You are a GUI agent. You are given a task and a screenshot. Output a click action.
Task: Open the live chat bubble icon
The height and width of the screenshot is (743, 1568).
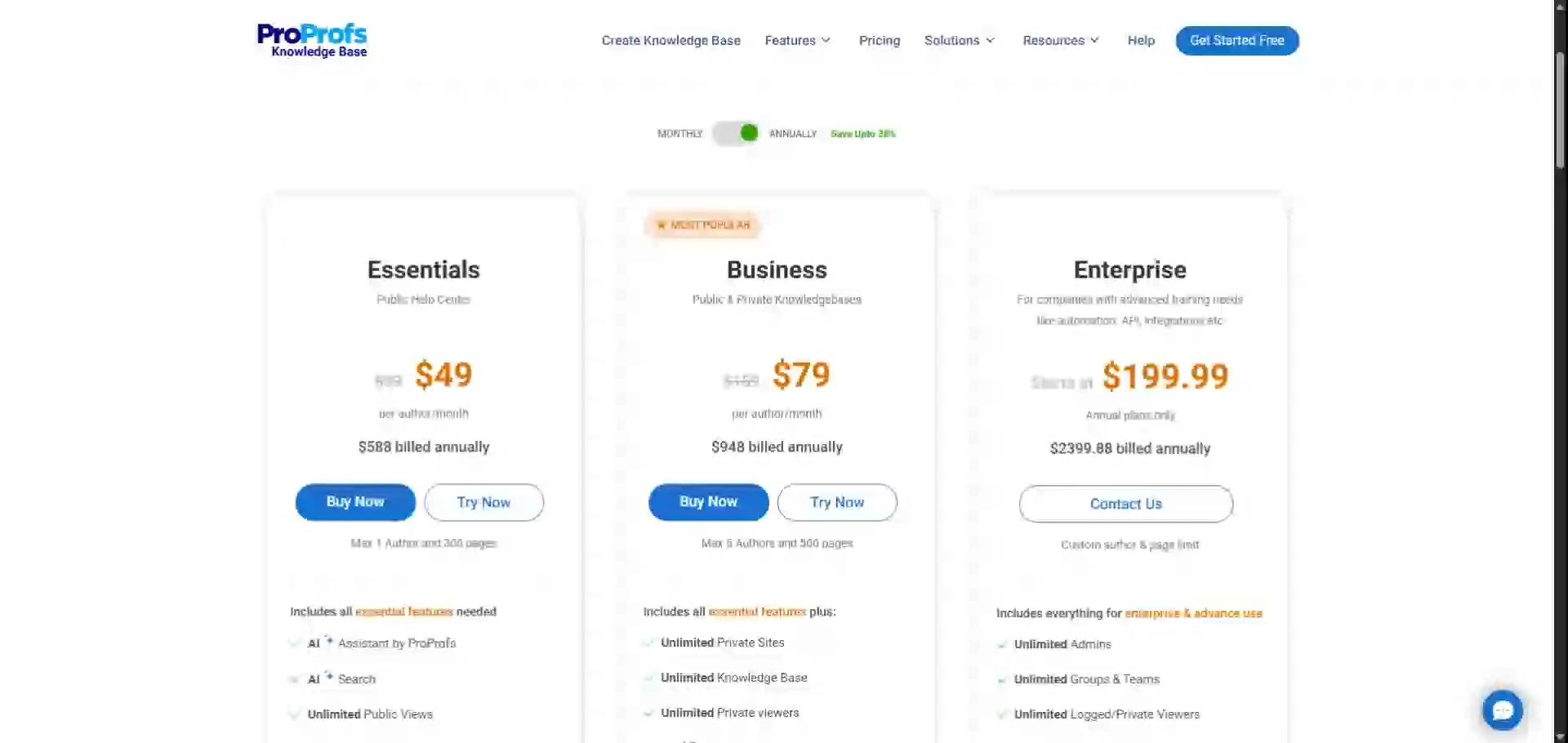[1503, 710]
